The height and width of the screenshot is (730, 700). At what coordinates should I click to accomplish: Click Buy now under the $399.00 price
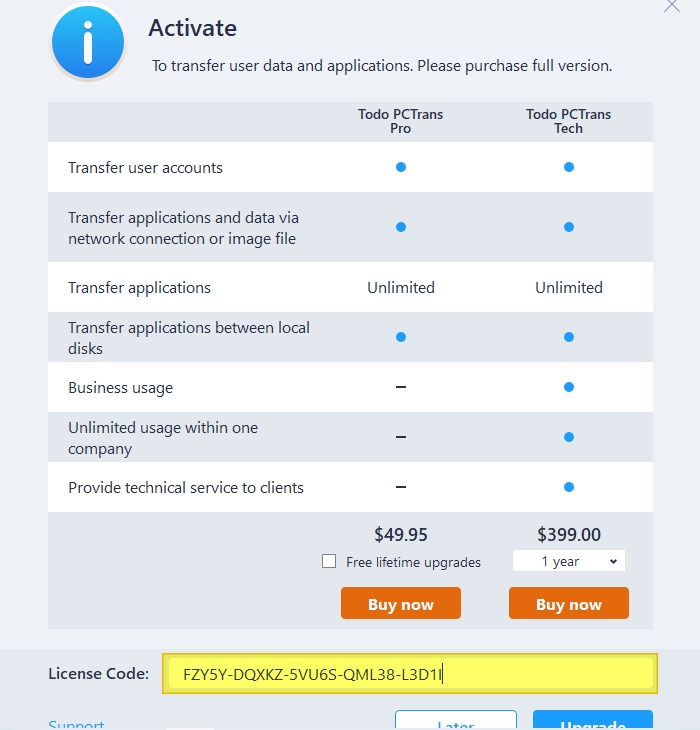tap(569, 604)
